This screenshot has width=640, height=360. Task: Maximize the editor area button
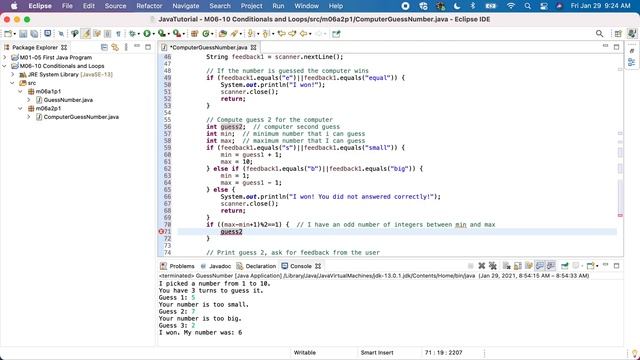[x=616, y=47]
